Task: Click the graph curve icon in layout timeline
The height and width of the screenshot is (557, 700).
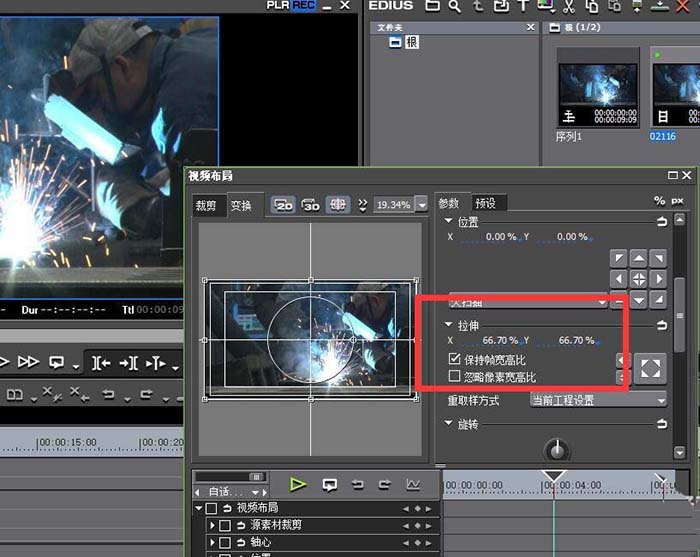Action: click(x=412, y=484)
